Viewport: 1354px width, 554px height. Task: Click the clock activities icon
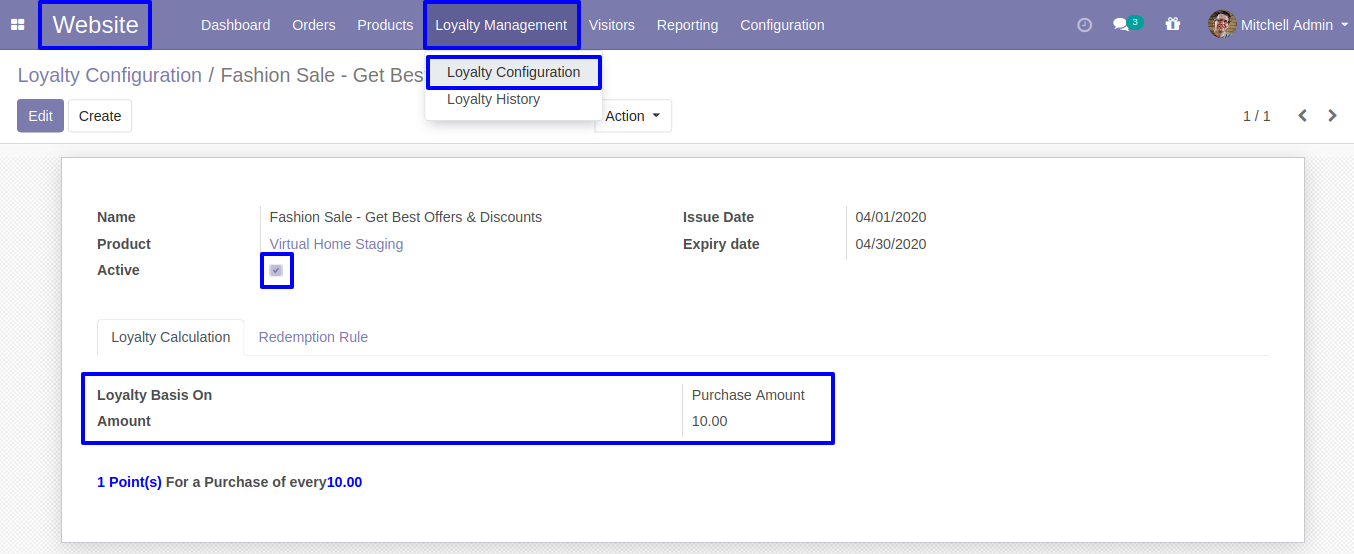click(1084, 25)
